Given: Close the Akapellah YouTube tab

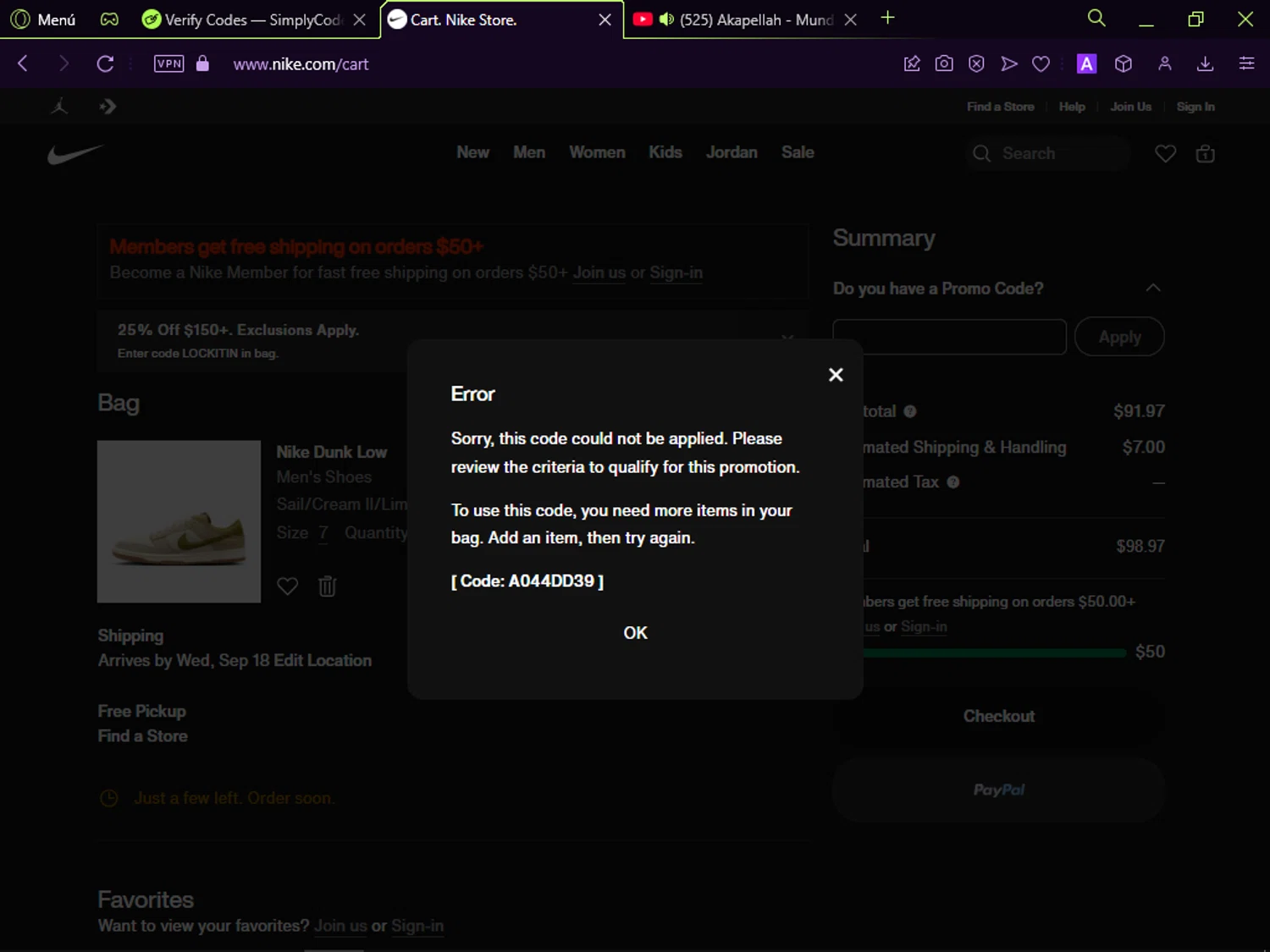Looking at the screenshot, I should point(850,19).
